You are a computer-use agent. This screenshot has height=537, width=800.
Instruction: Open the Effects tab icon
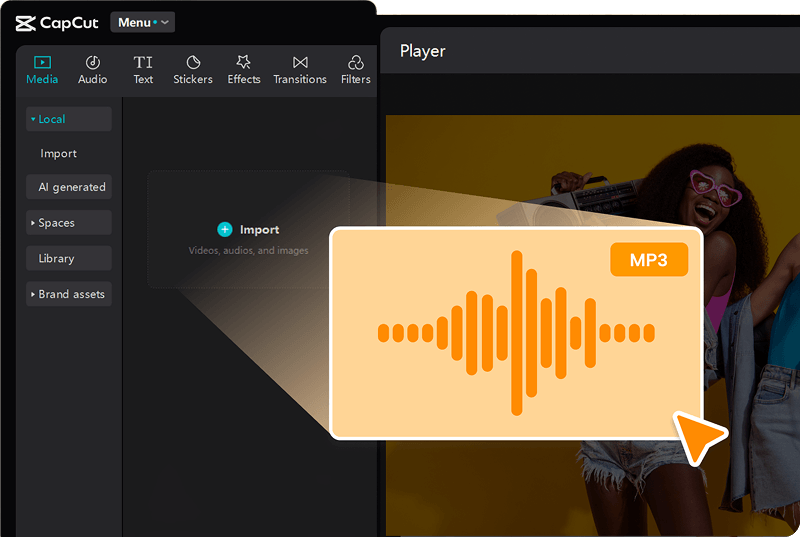coord(243,62)
